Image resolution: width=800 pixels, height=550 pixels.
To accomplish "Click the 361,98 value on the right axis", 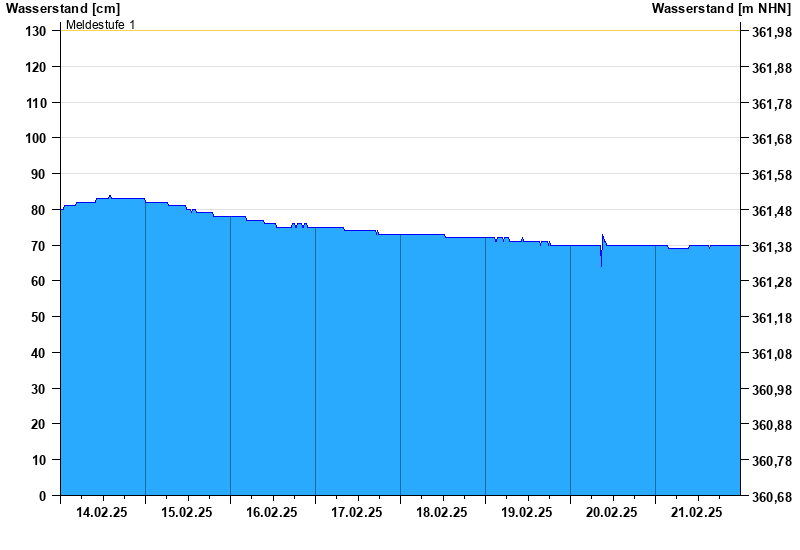I will coord(771,32).
